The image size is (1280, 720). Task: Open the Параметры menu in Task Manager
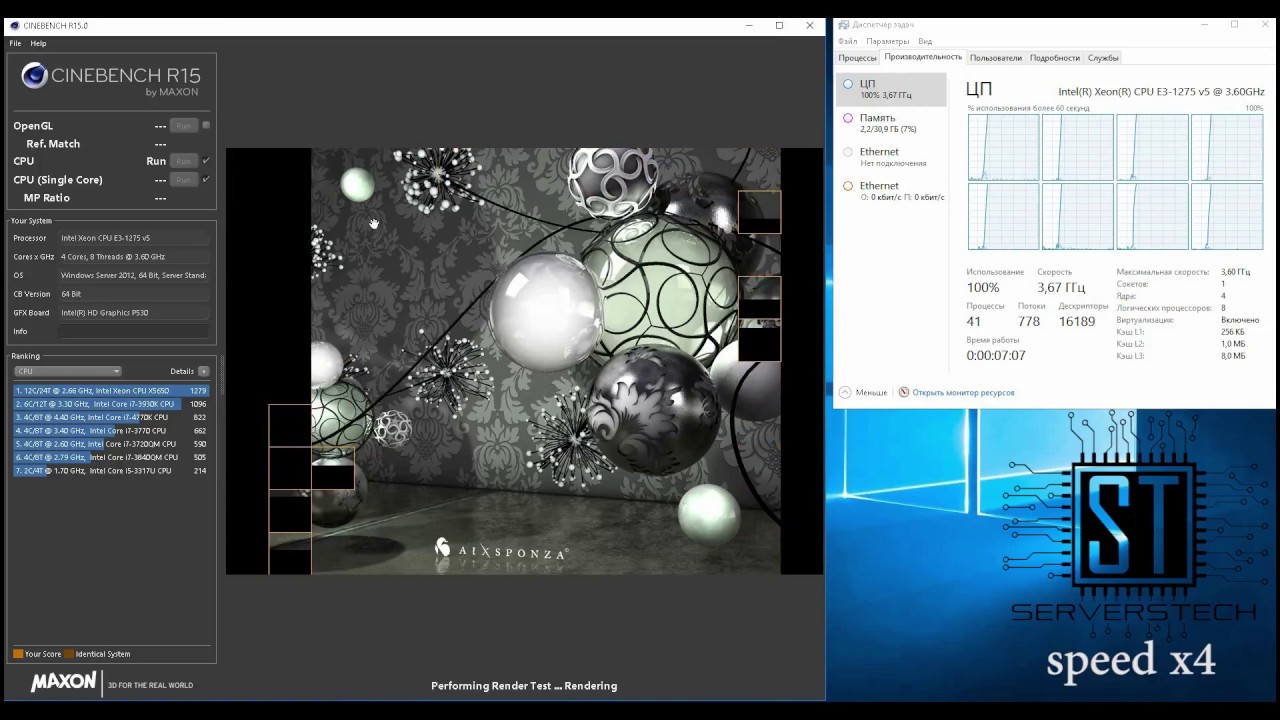(888, 41)
